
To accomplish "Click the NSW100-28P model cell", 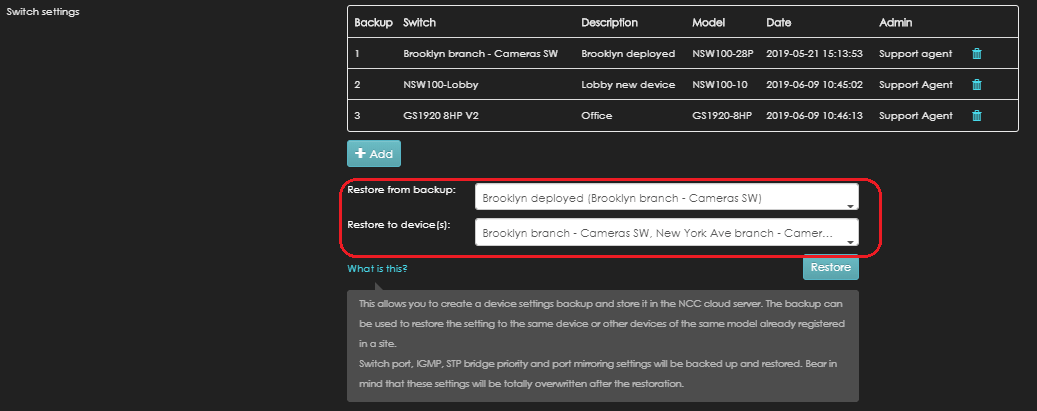I will 723,54.
